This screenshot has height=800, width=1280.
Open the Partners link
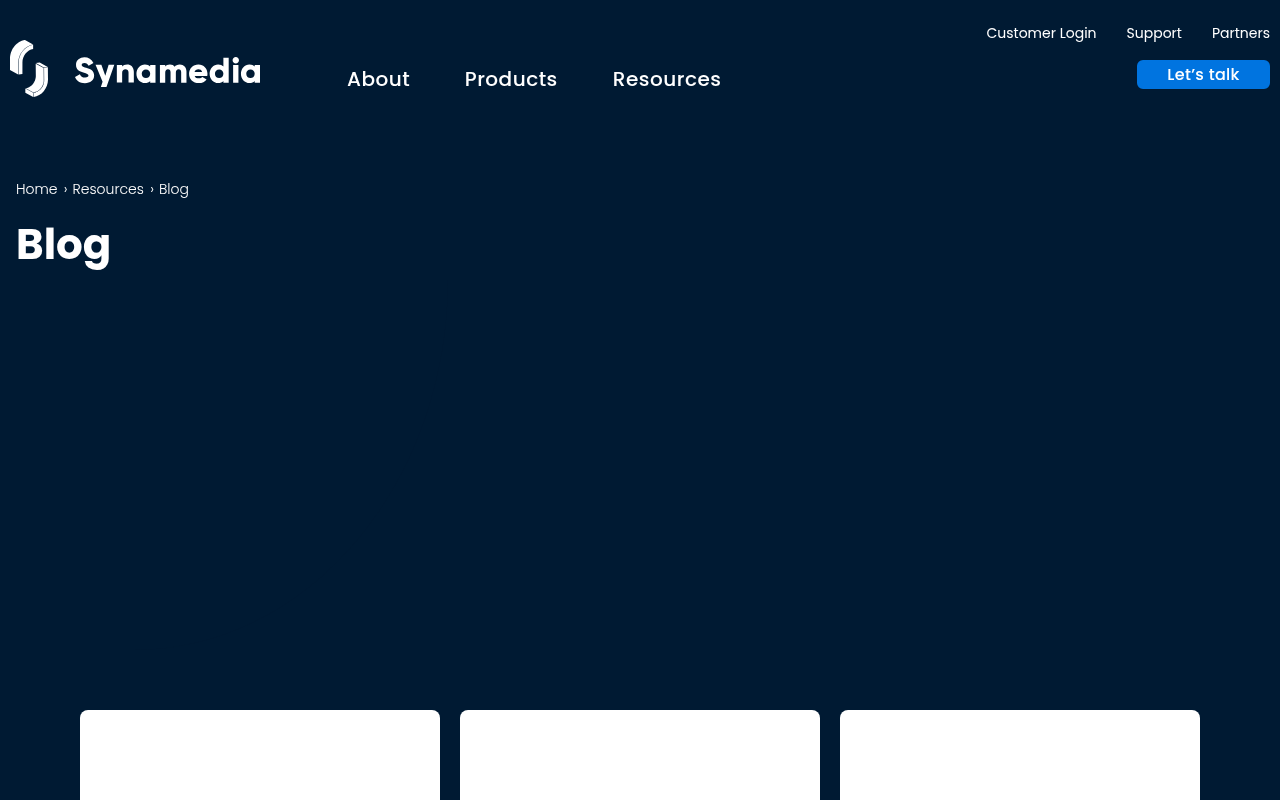click(1241, 33)
